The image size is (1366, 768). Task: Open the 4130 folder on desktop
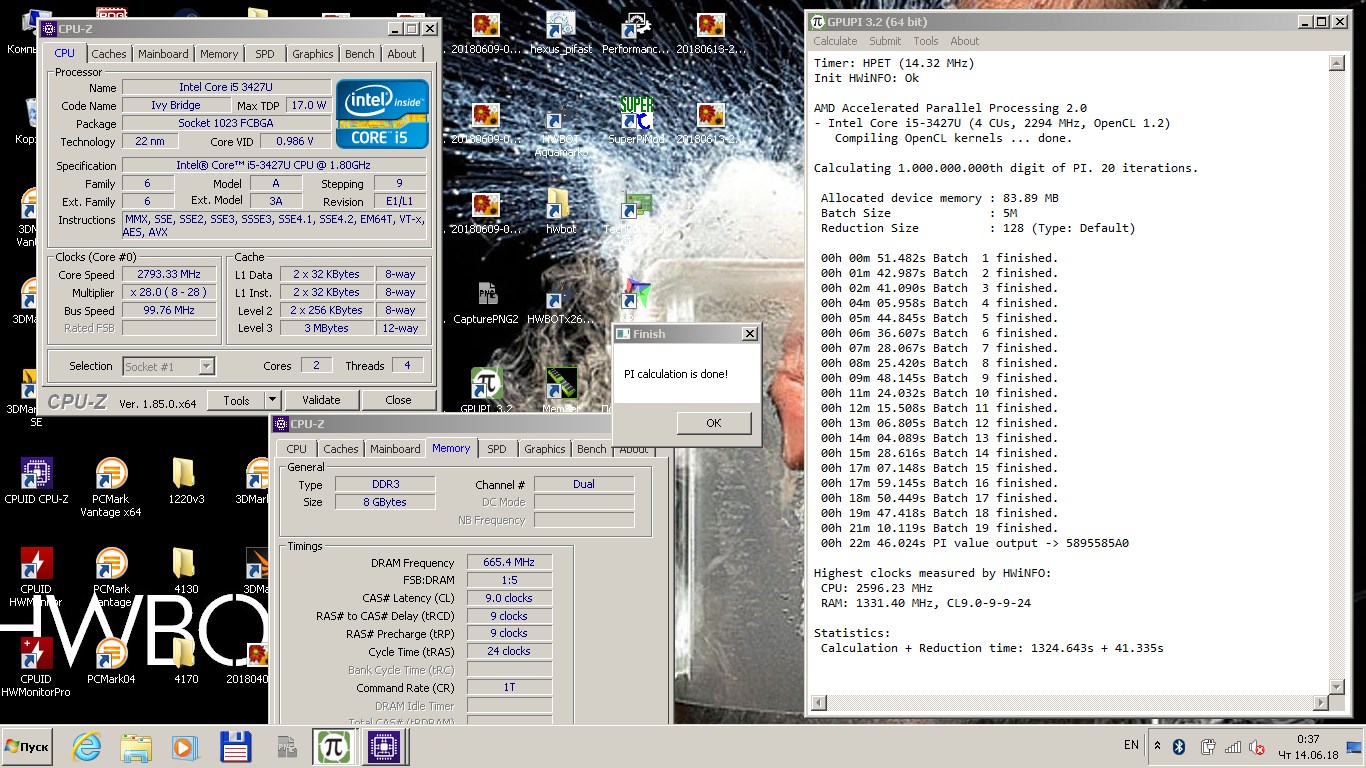click(x=186, y=571)
